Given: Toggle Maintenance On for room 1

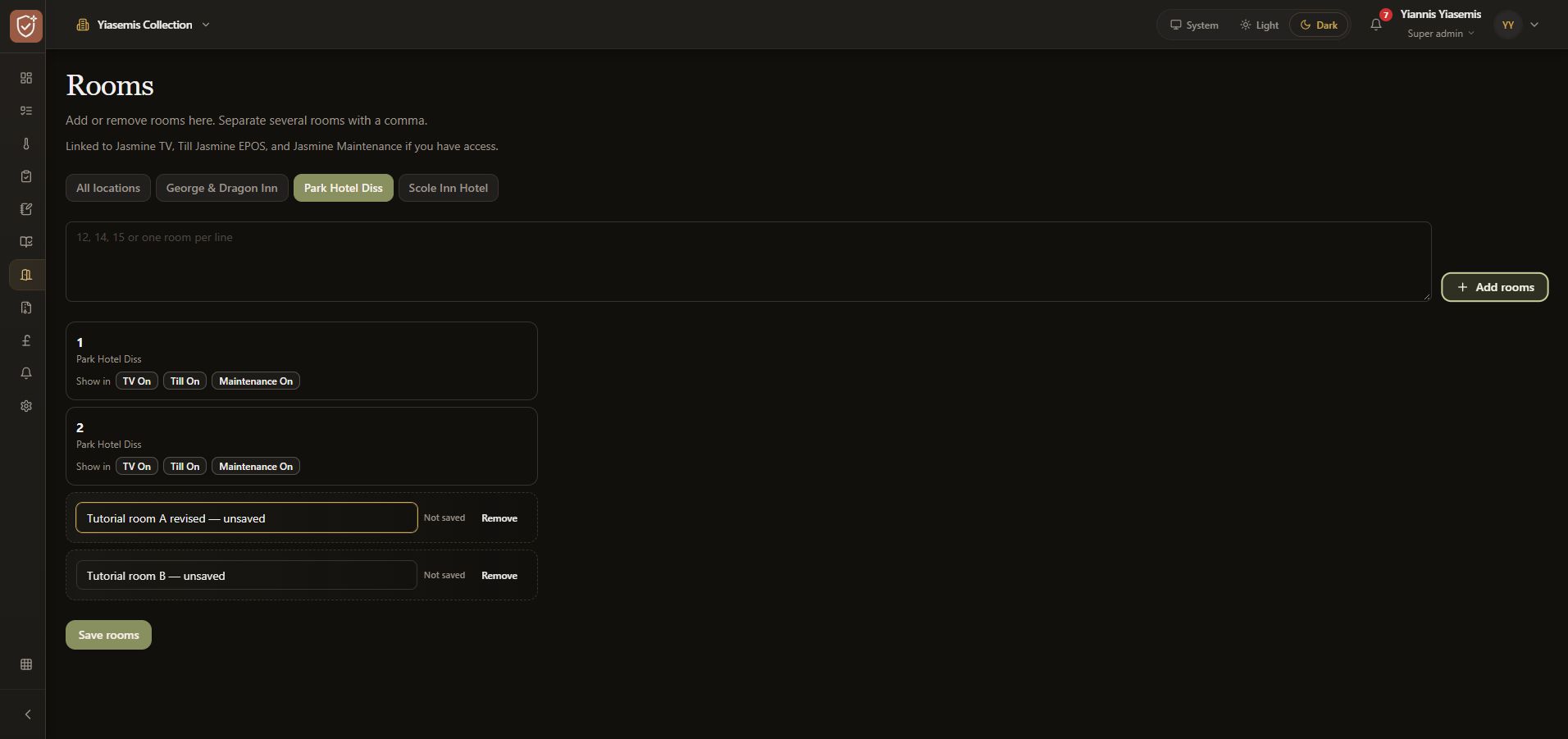Looking at the screenshot, I should 256,381.
